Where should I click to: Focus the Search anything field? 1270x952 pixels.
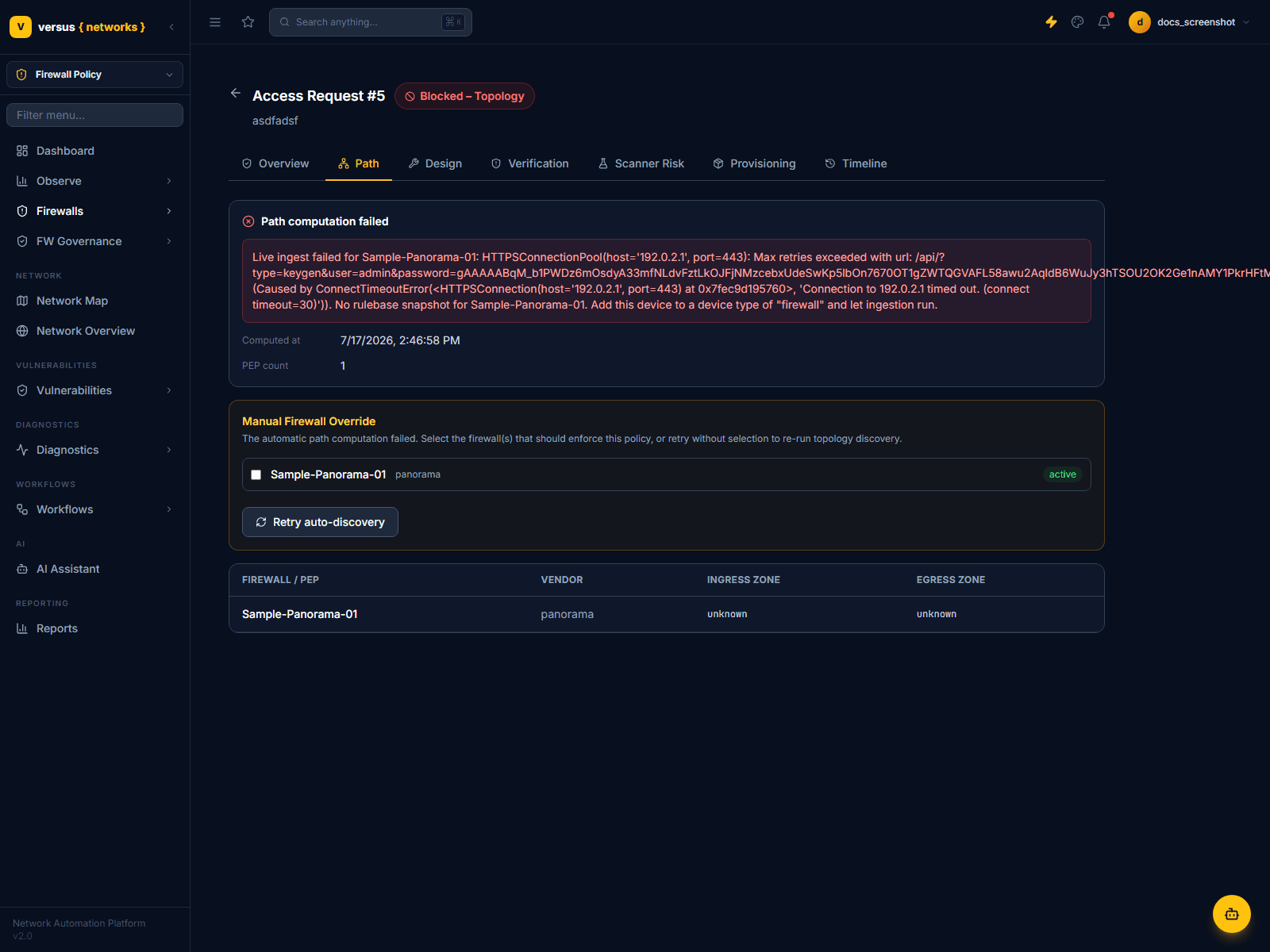pyautogui.click(x=371, y=22)
